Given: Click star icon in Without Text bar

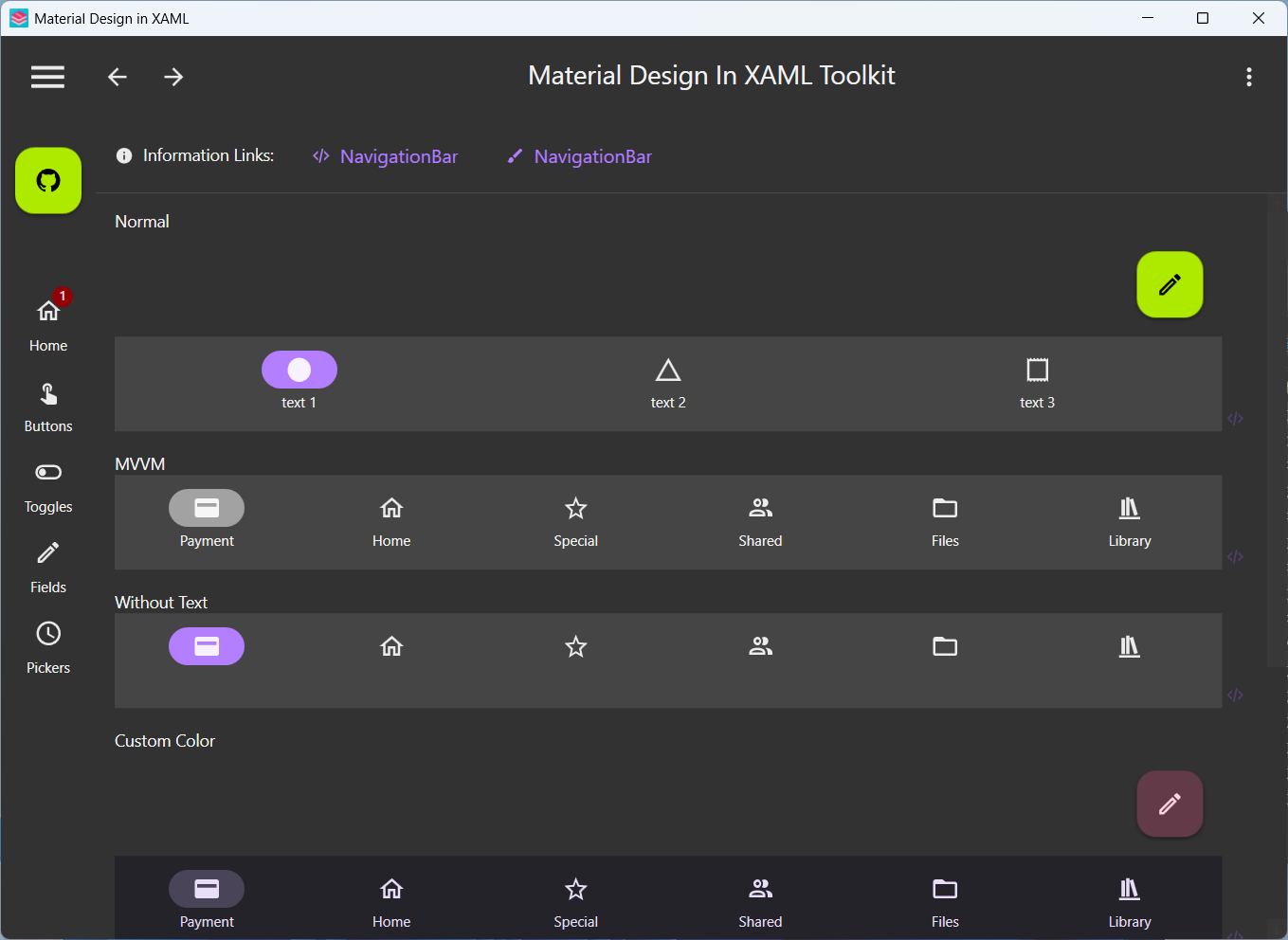Looking at the screenshot, I should pos(576,646).
